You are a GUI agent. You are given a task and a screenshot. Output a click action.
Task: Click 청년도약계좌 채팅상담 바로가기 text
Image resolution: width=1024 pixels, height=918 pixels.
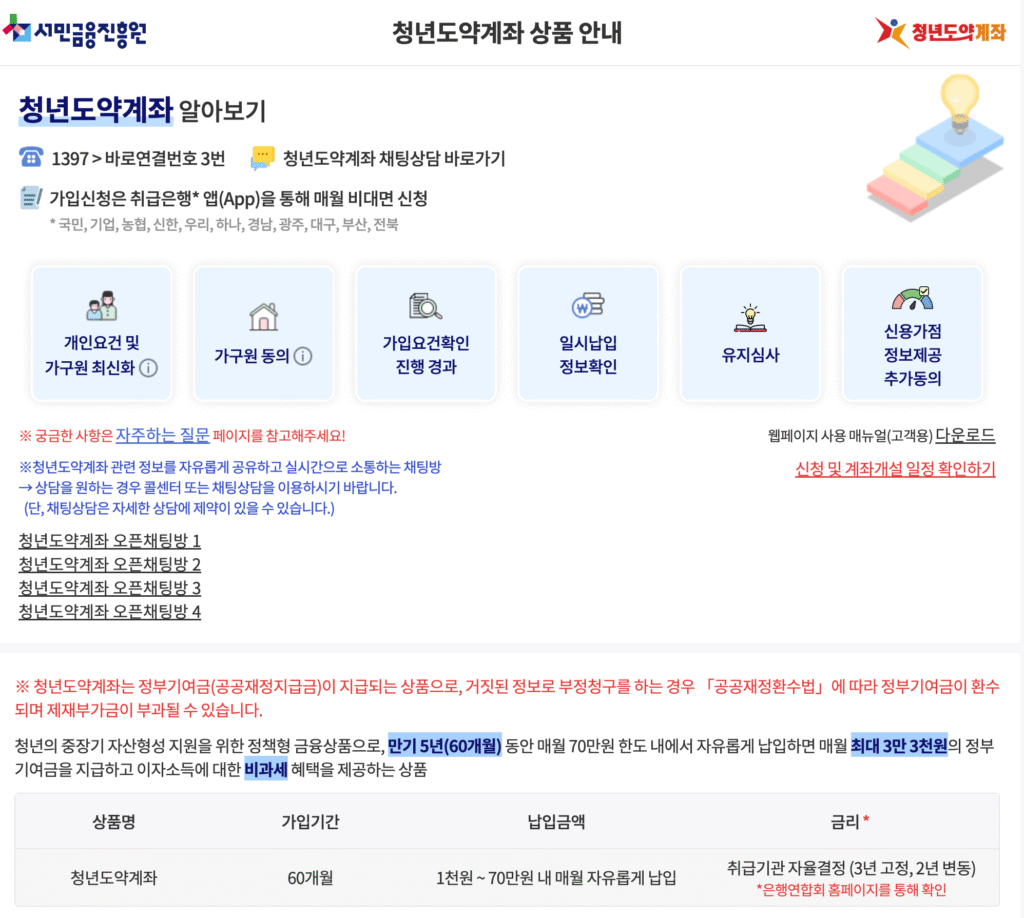[x=394, y=158]
